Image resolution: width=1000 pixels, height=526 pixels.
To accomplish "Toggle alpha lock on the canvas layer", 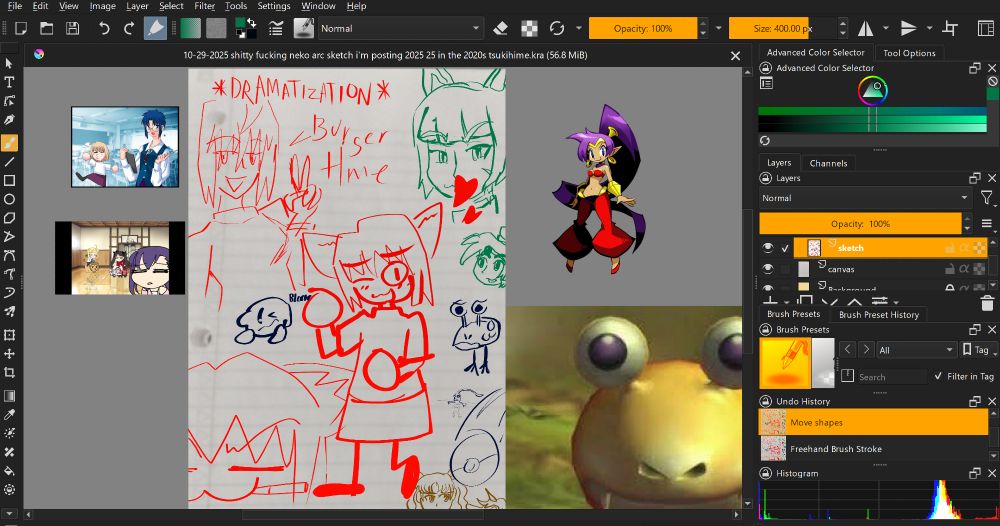I will click(964, 269).
